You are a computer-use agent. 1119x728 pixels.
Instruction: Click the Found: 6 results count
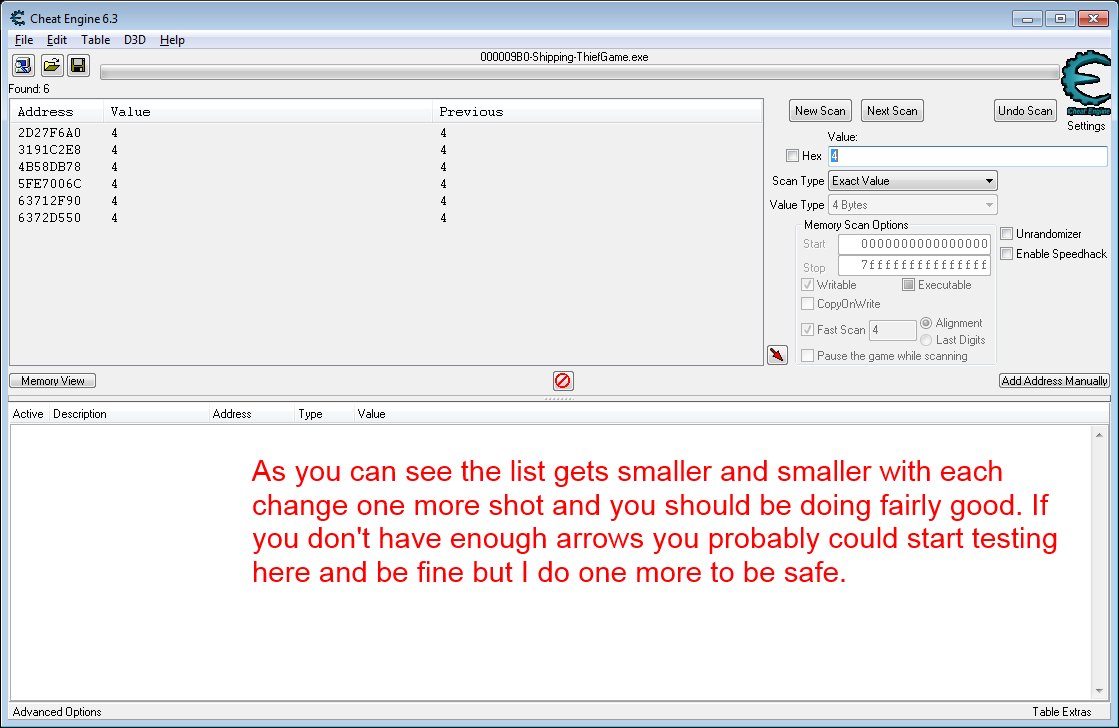[x=29, y=89]
